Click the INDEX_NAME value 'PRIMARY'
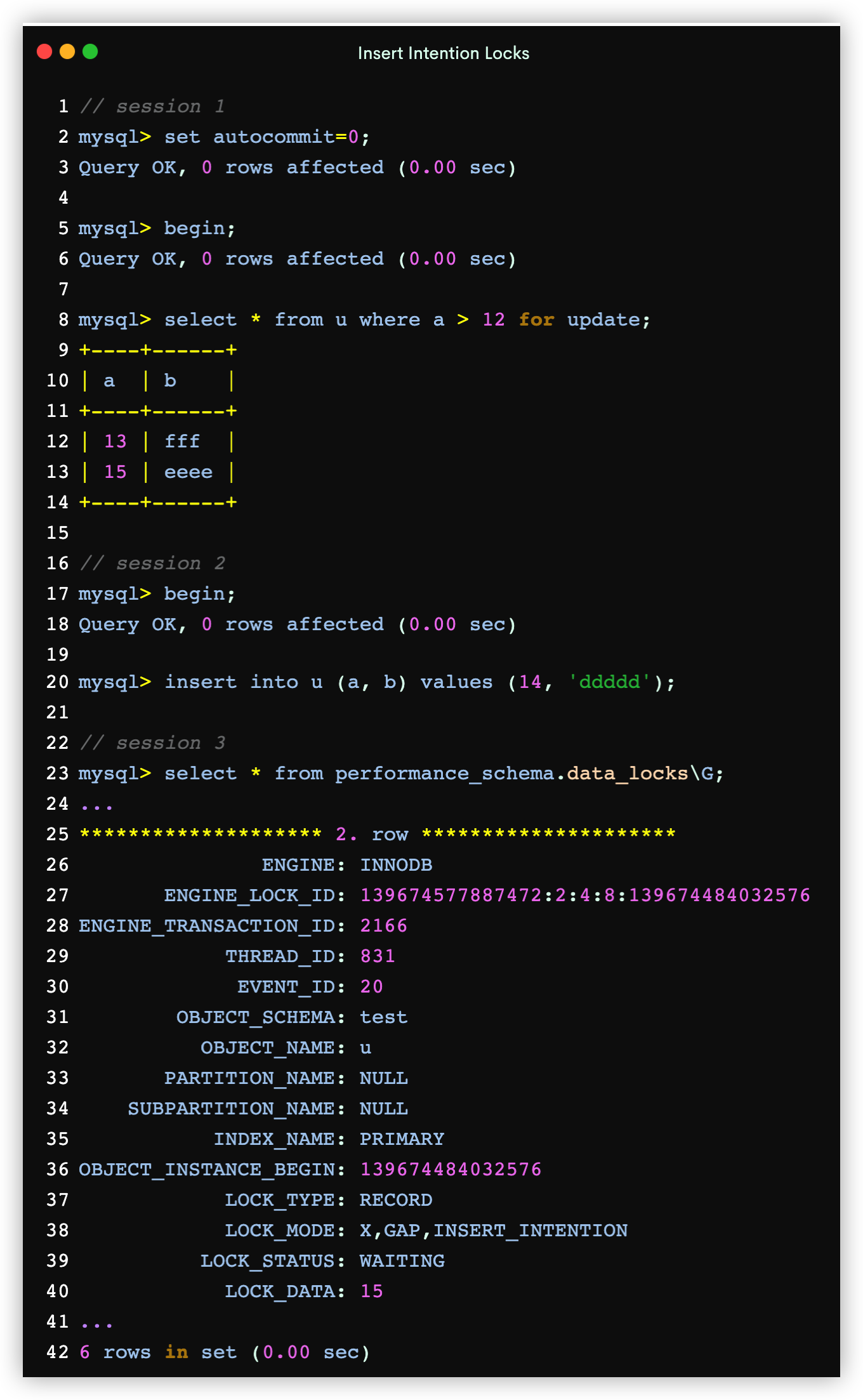The height and width of the screenshot is (1400, 863). coord(402,1139)
